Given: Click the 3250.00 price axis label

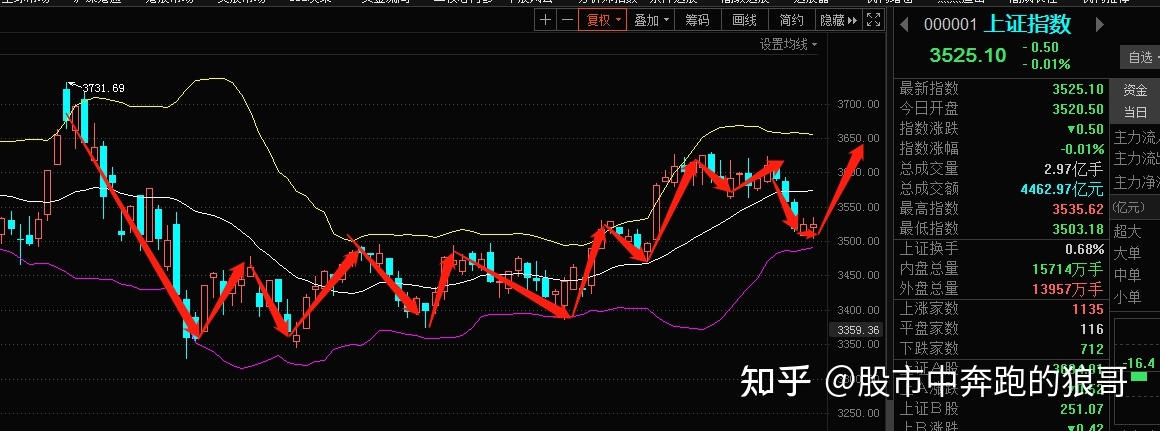Looking at the screenshot, I should tap(858, 413).
